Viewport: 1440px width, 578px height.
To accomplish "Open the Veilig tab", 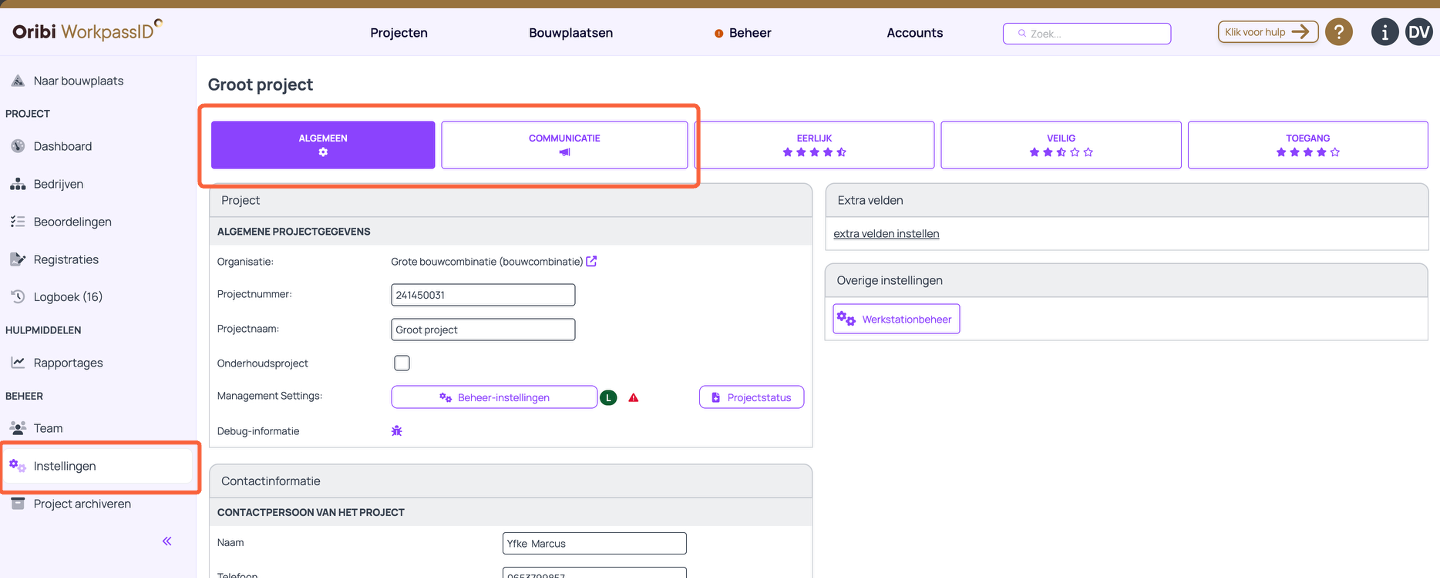I will point(1061,145).
